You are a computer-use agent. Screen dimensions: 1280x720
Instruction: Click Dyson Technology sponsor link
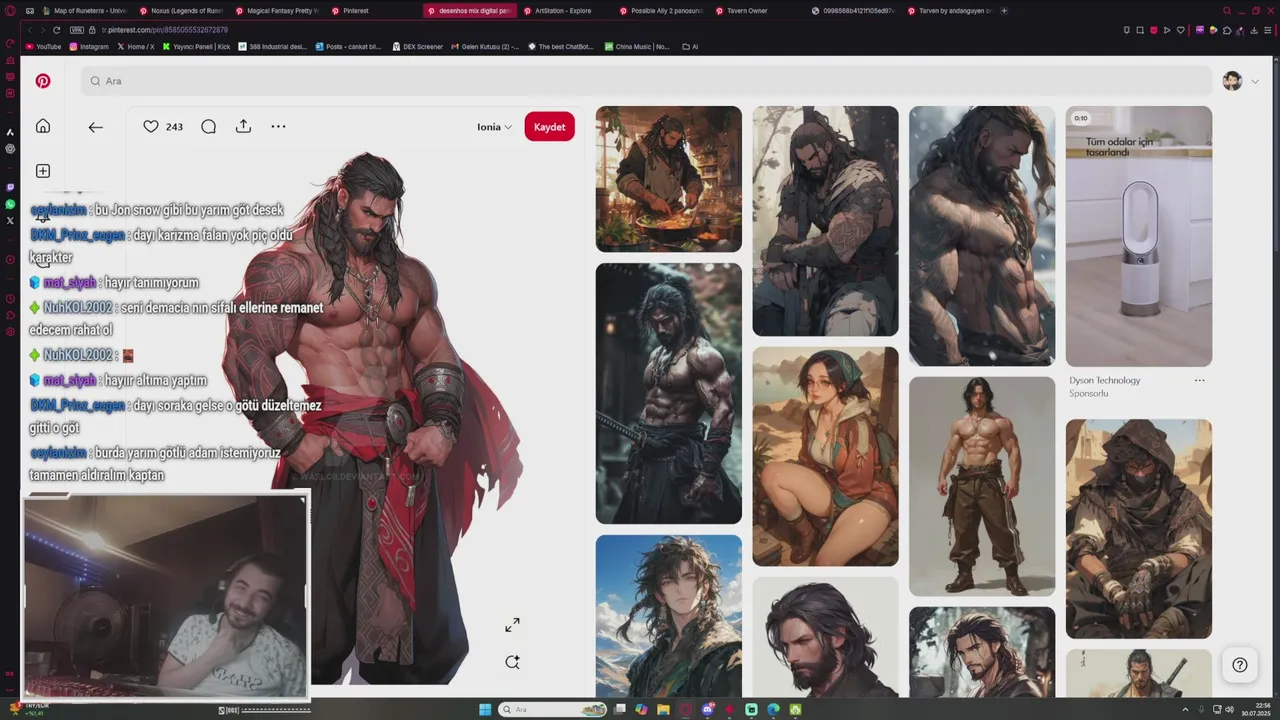tap(1104, 380)
